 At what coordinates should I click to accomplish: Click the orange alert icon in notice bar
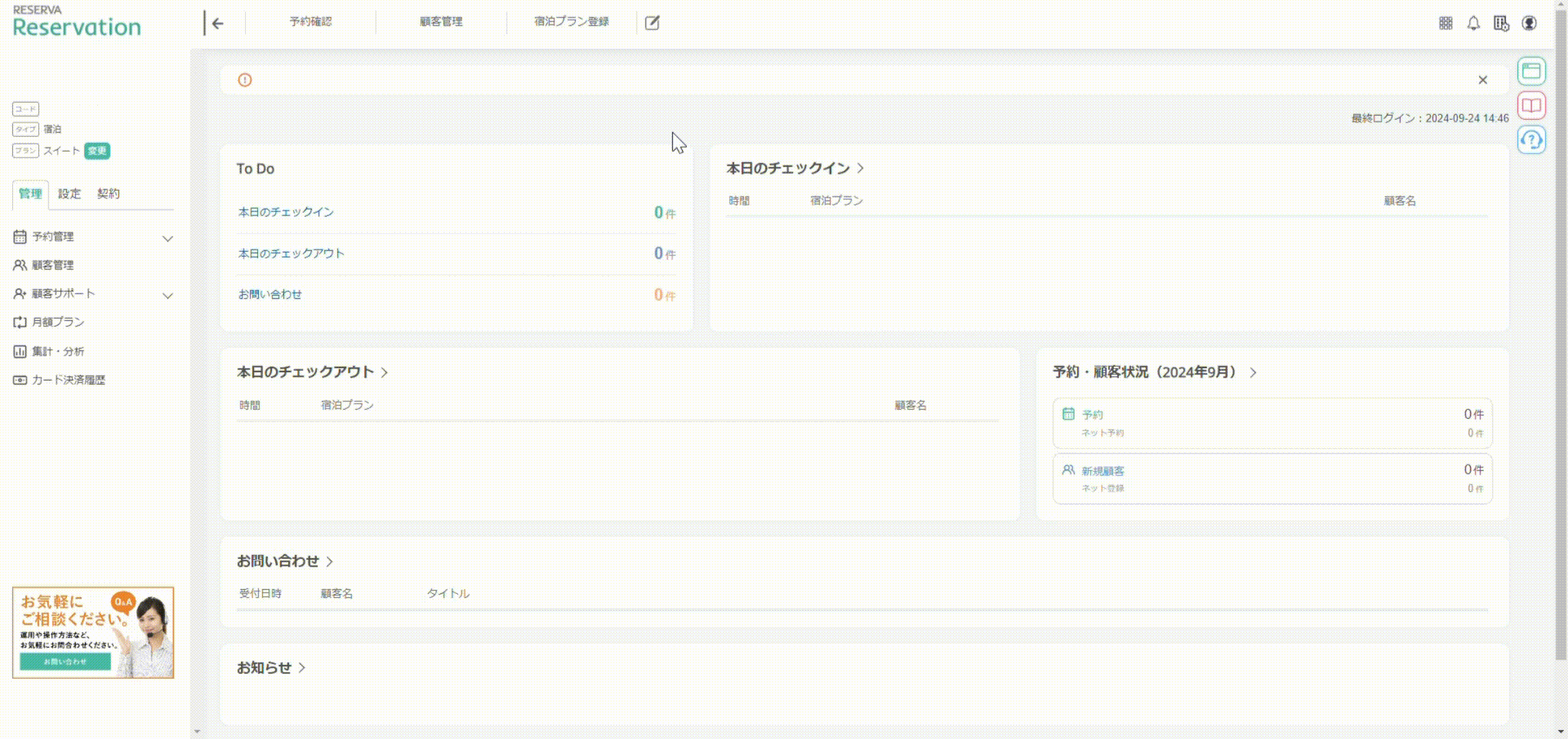tap(244, 80)
